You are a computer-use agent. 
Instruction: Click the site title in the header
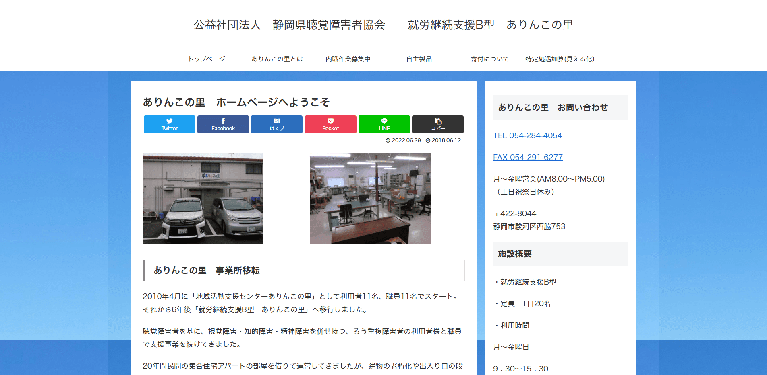coord(383,24)
